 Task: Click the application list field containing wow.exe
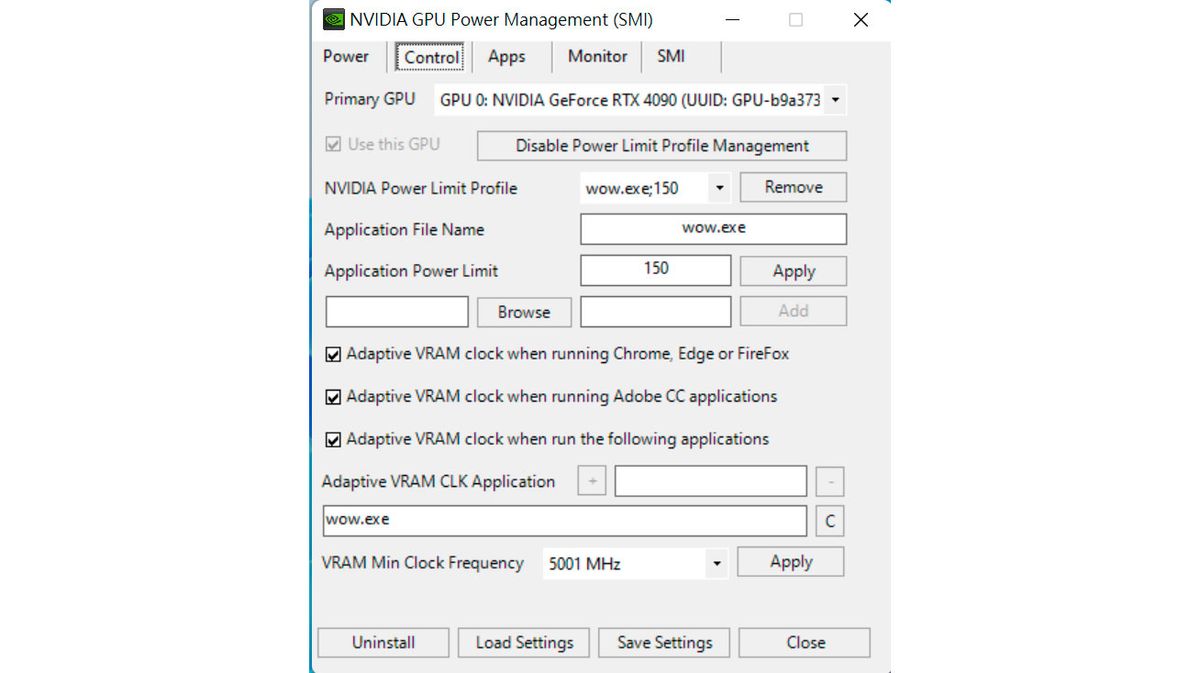click(x=564, y=521)
